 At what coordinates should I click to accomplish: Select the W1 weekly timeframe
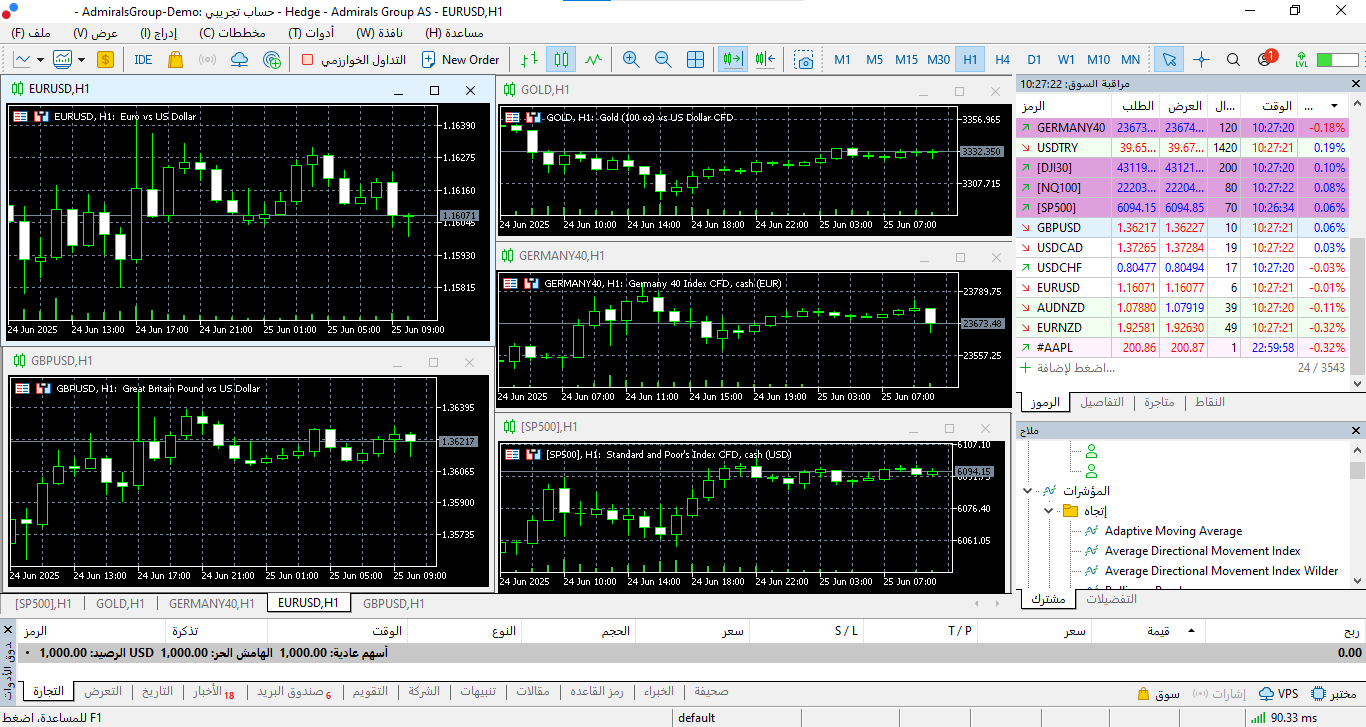coord(1066,60)
